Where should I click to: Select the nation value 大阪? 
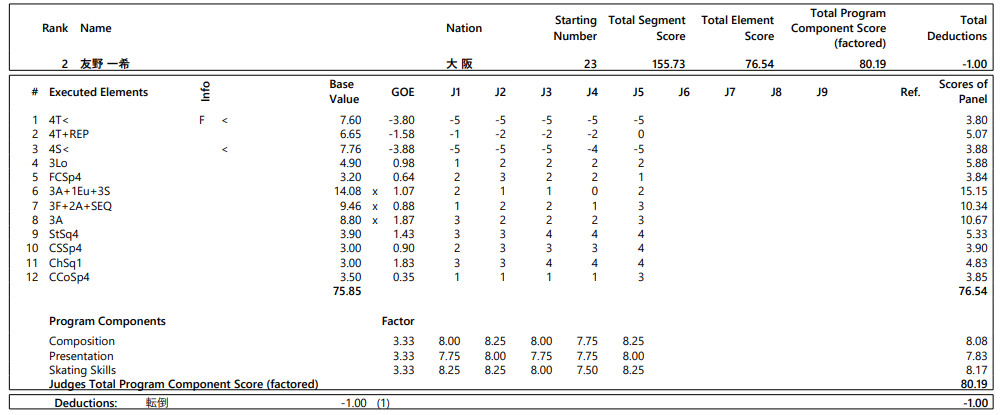(x=460, y=63)
